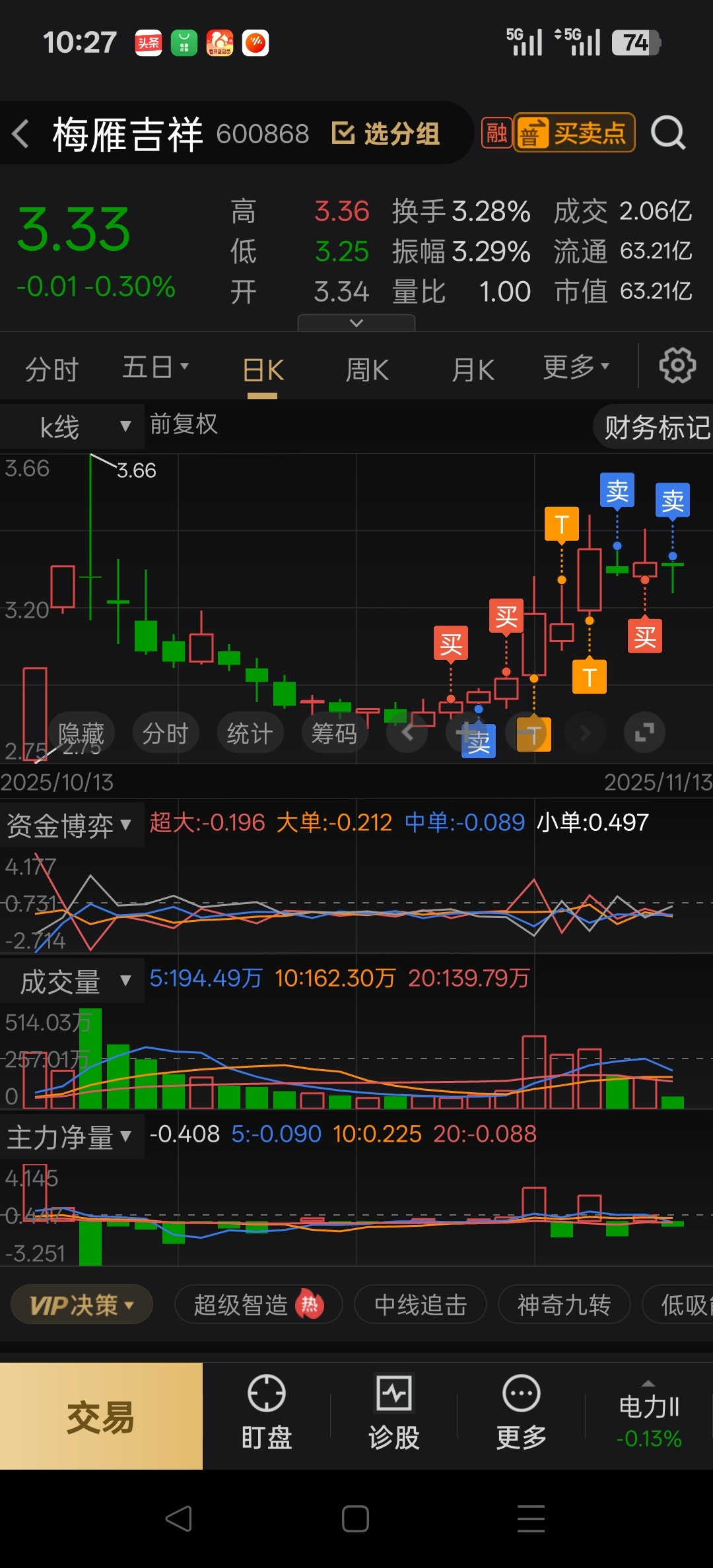This screenshot has height=1568, width=713.
Task: Tap the 分时 overlay pill on chart
Action: tap(166, 733)
